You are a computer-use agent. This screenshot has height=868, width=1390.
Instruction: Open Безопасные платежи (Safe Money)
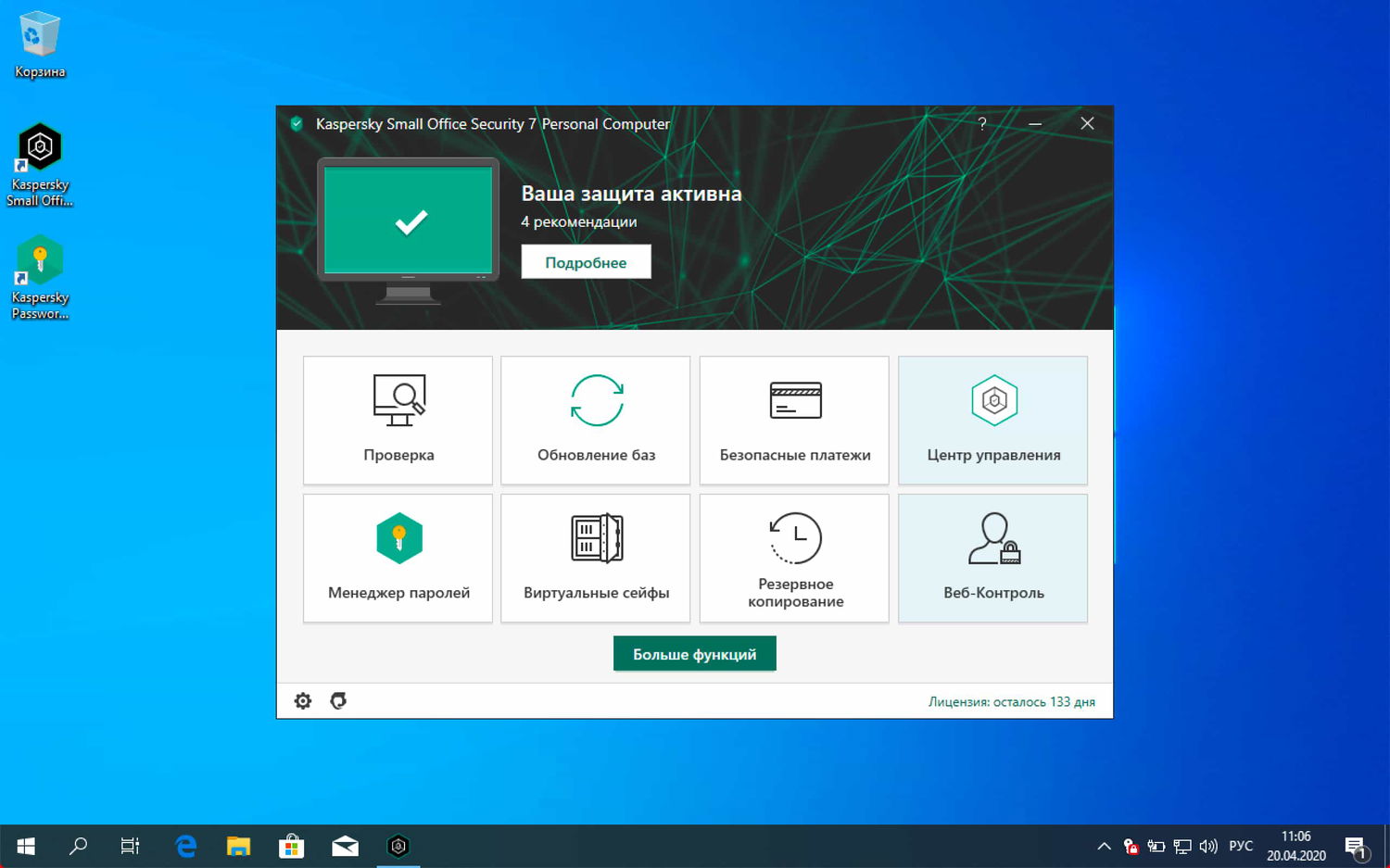[x=794, y=420]
